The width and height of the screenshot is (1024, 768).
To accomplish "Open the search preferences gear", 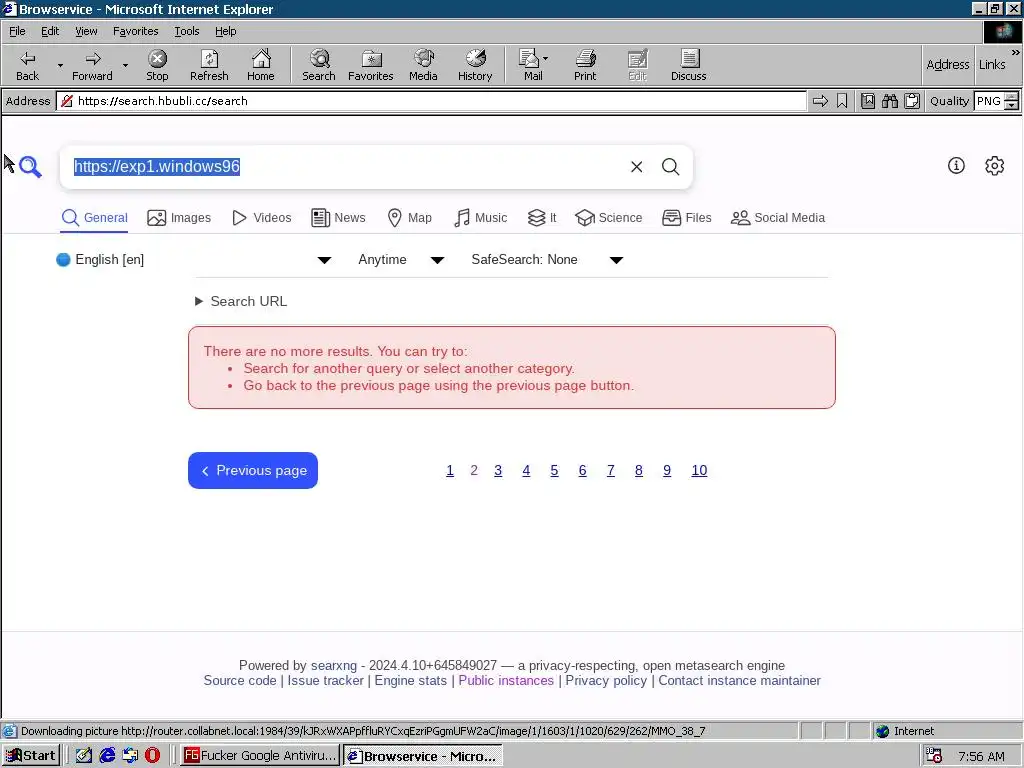I will click(995, 166).
